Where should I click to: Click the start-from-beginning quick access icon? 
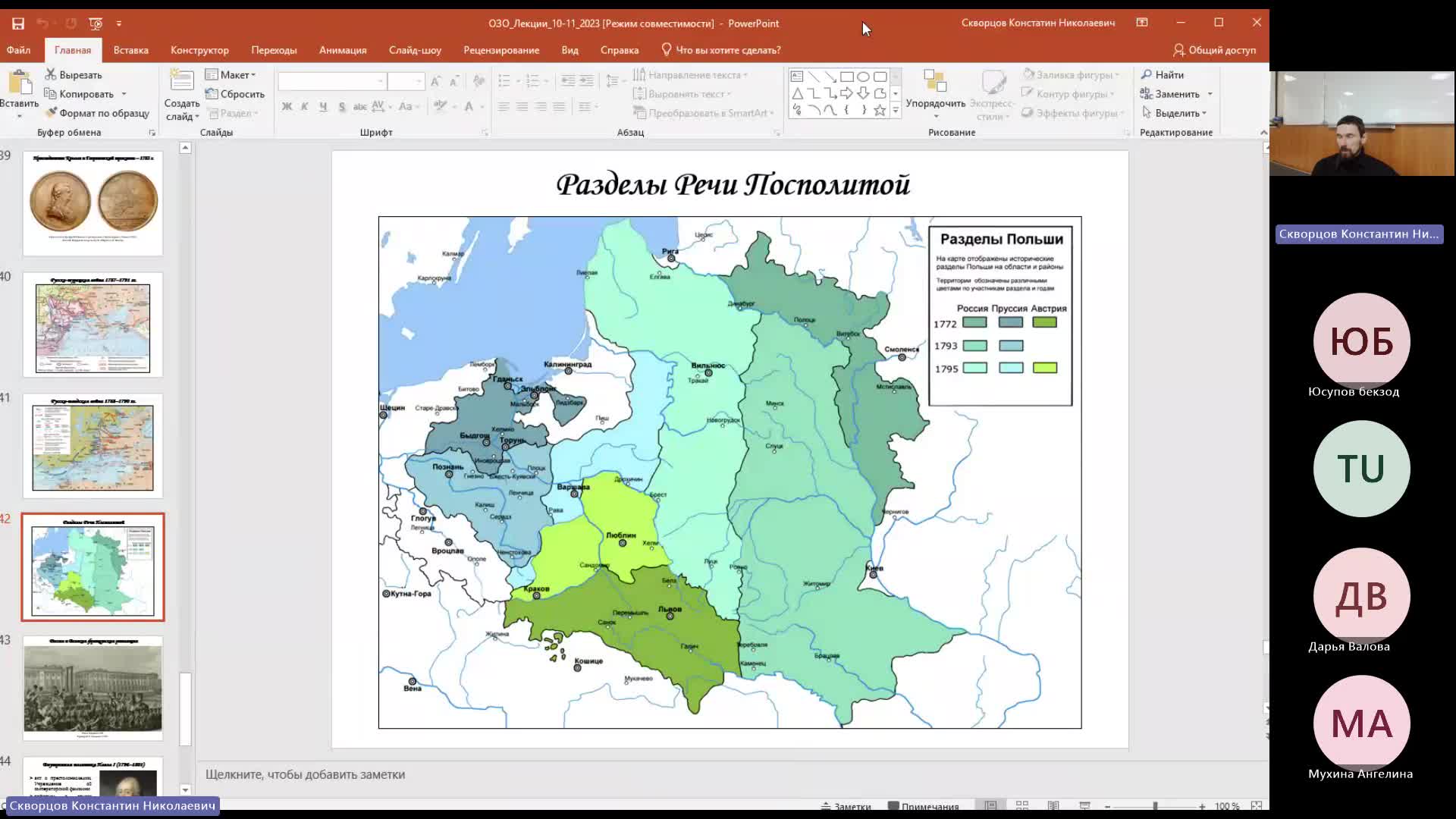(x=96, y=24)
